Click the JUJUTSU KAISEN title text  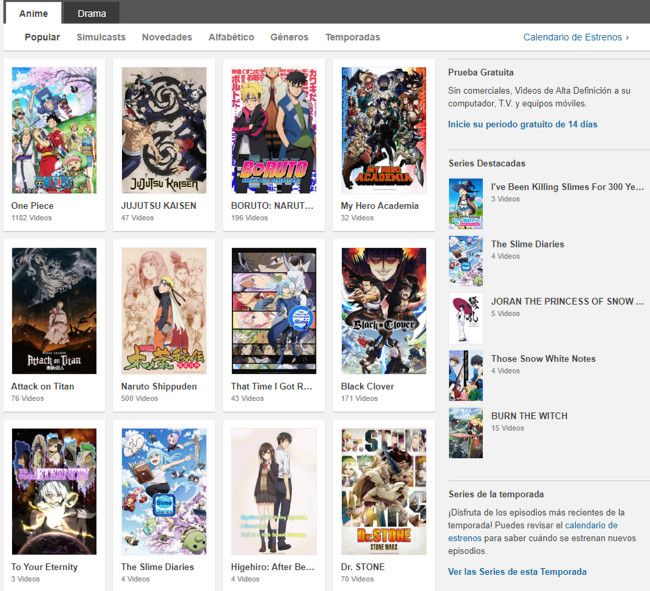tap(159, 206)
